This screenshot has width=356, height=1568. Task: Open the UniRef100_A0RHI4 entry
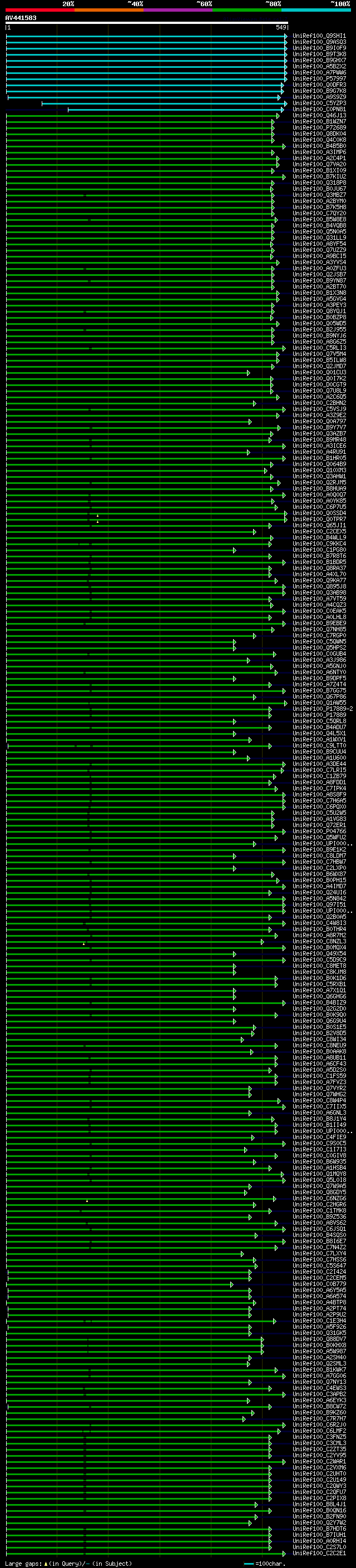point(319,1541)
